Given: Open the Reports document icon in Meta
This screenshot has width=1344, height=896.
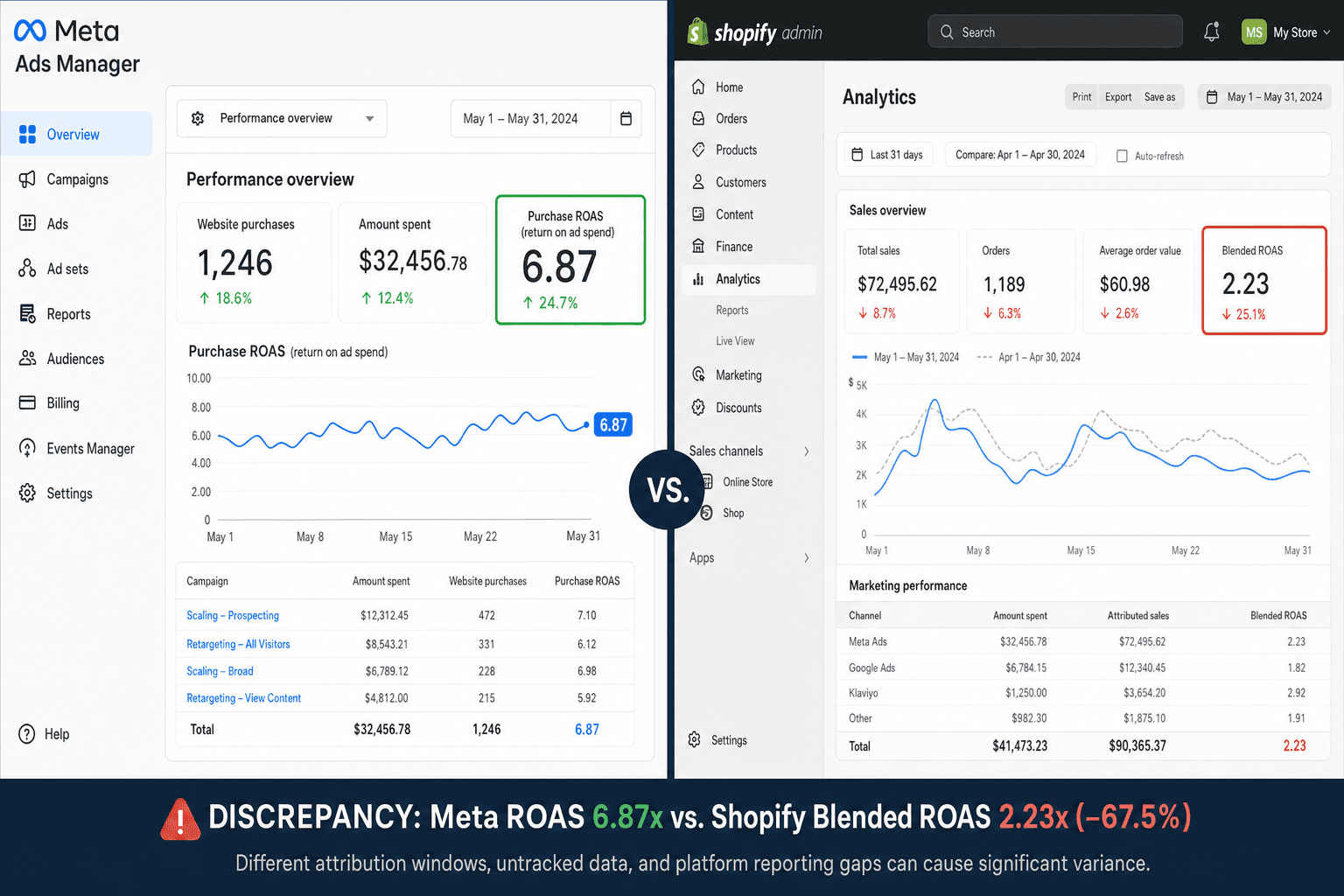Looking at the screenshot, I should 27,313.
